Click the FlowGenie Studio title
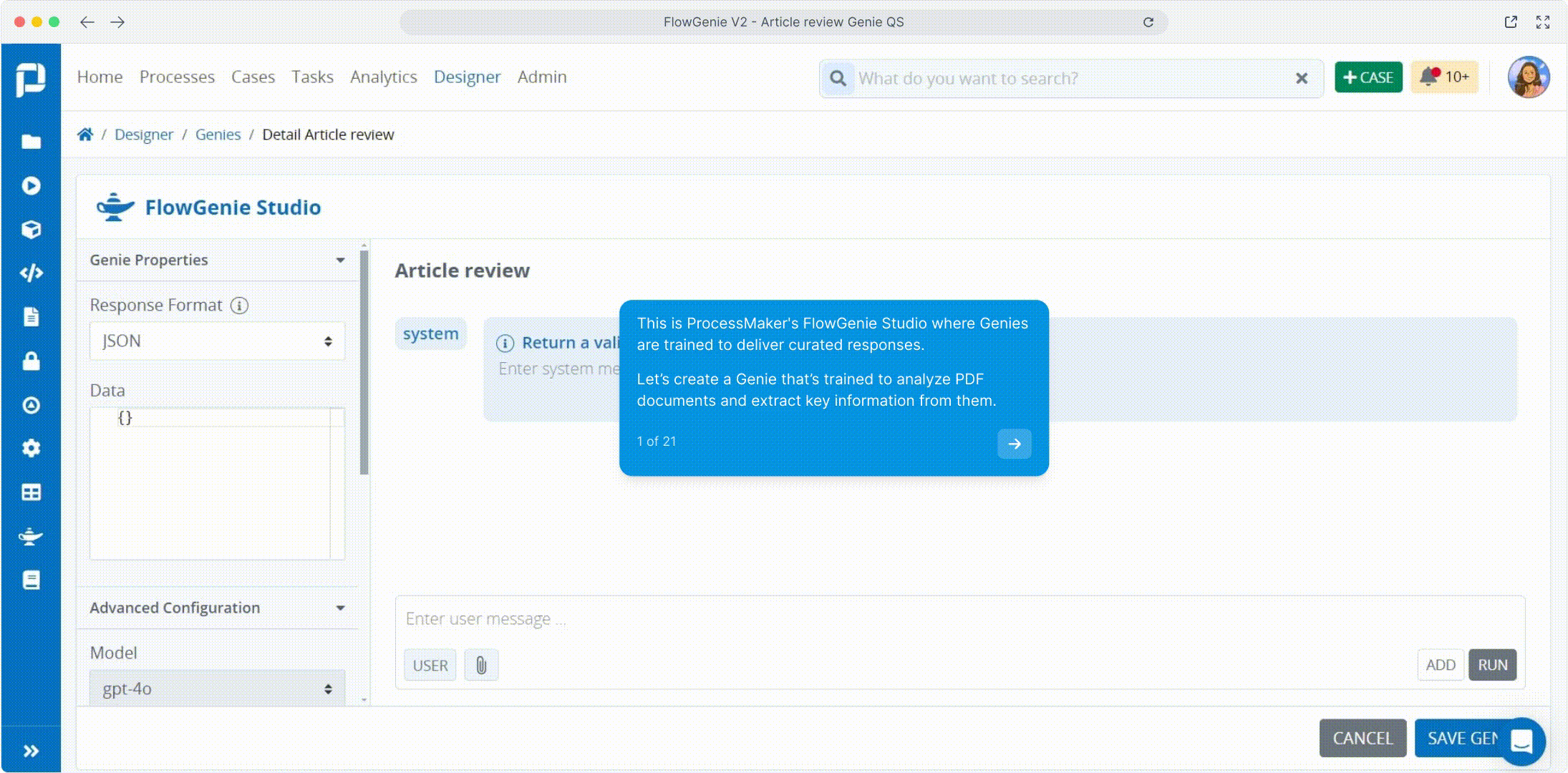The width and height of the screenshot is (1568, 773). tap(233, 208)
